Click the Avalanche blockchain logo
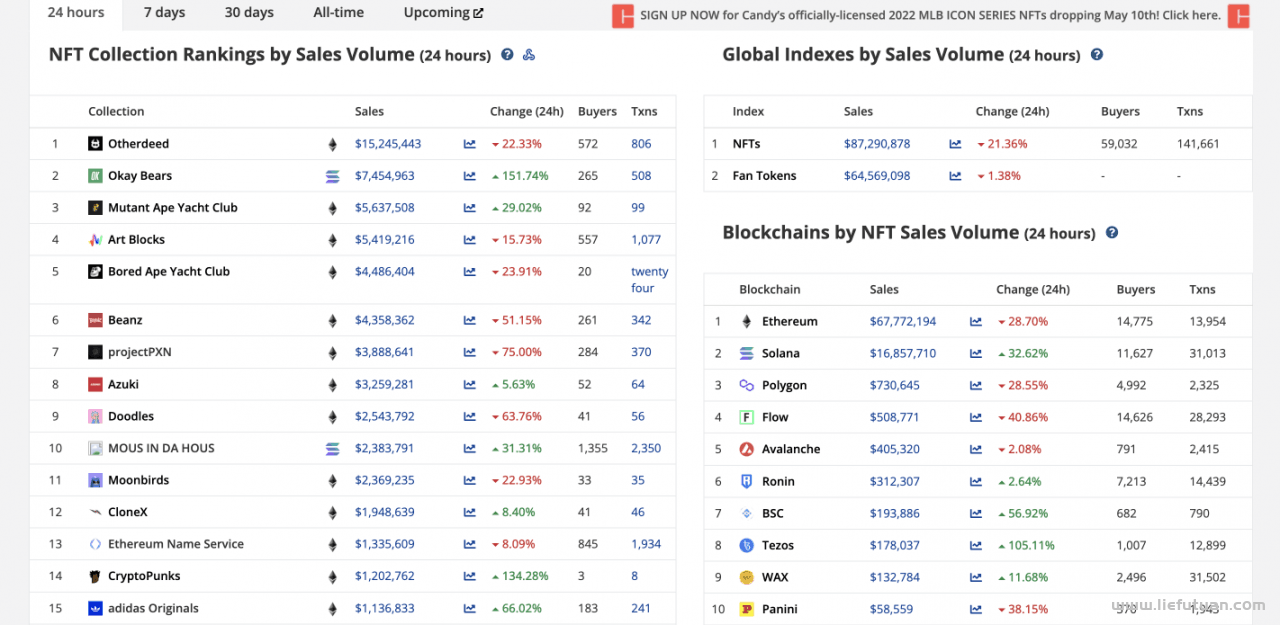This screenshot has height=625, width=1280. point(746,450)
